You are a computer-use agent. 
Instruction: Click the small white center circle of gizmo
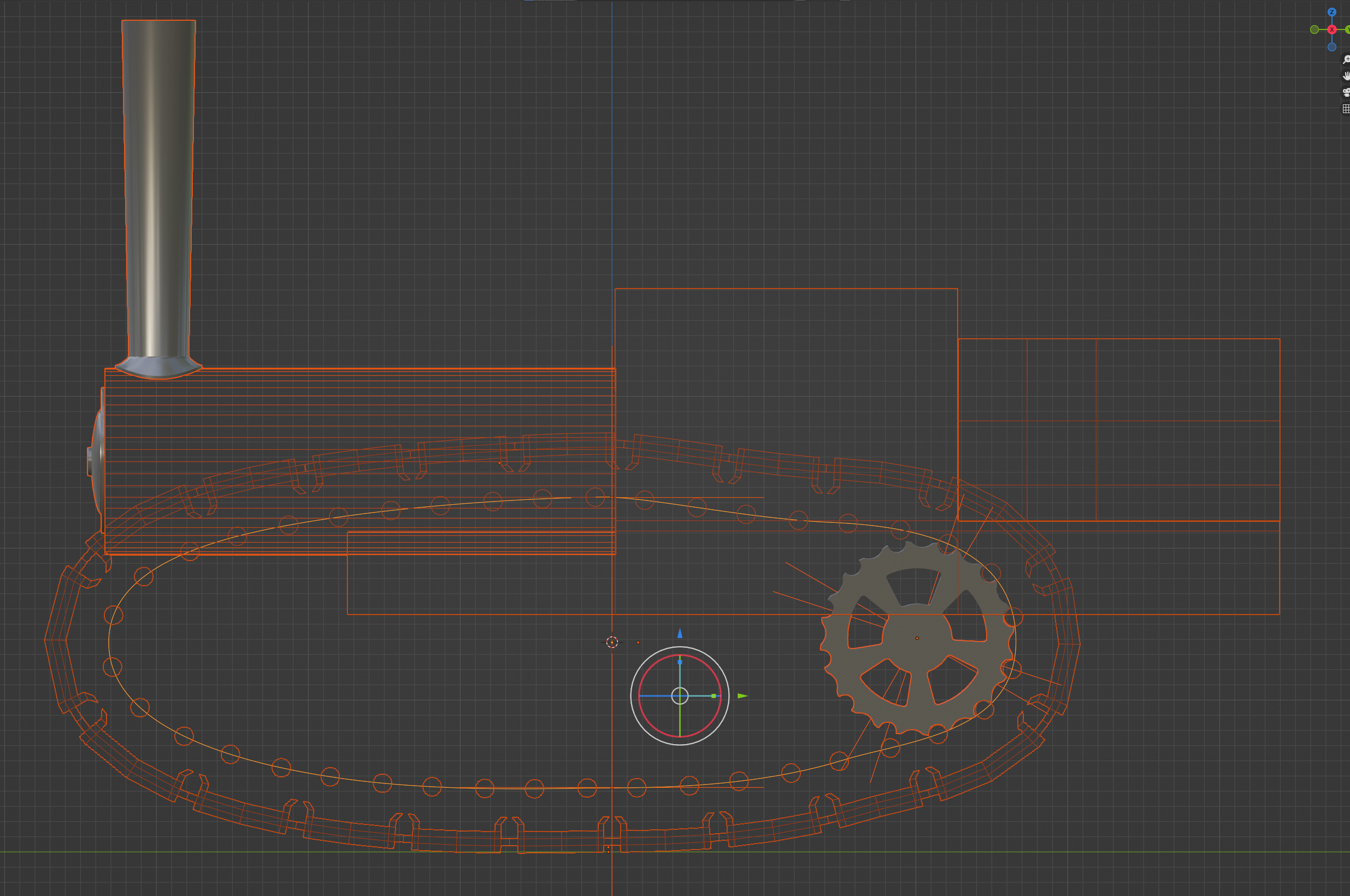[x=680, y=696]
